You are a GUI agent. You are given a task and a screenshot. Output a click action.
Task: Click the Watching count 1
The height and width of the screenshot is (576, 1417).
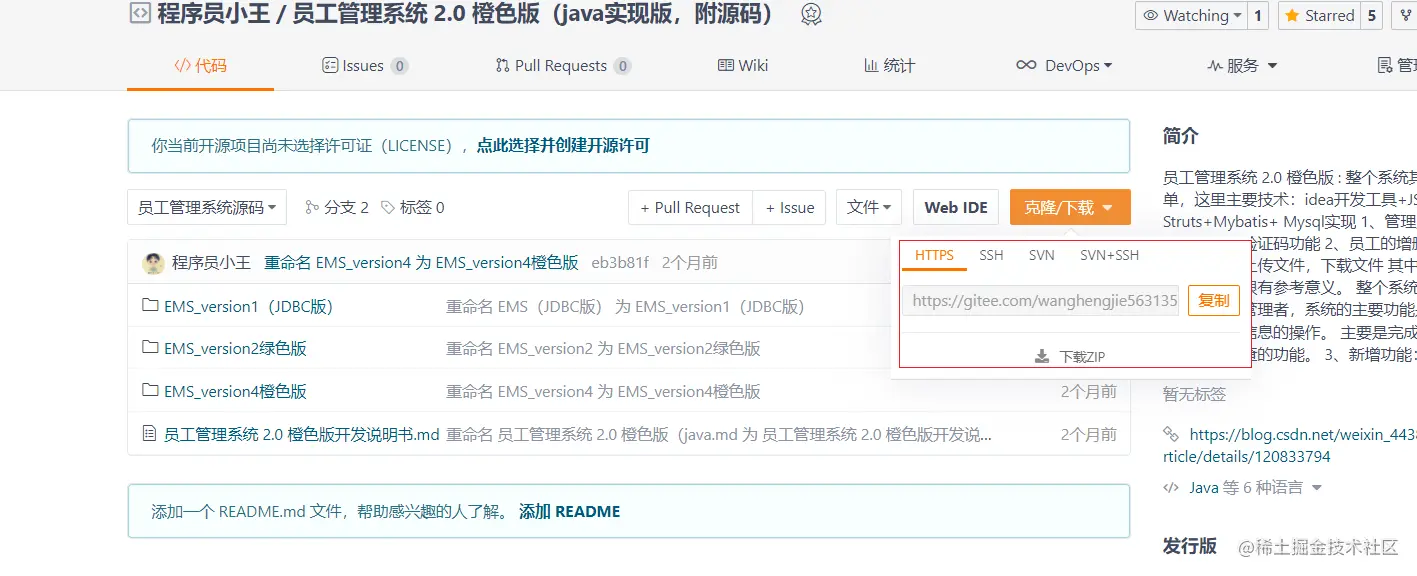click(1258, 15)
